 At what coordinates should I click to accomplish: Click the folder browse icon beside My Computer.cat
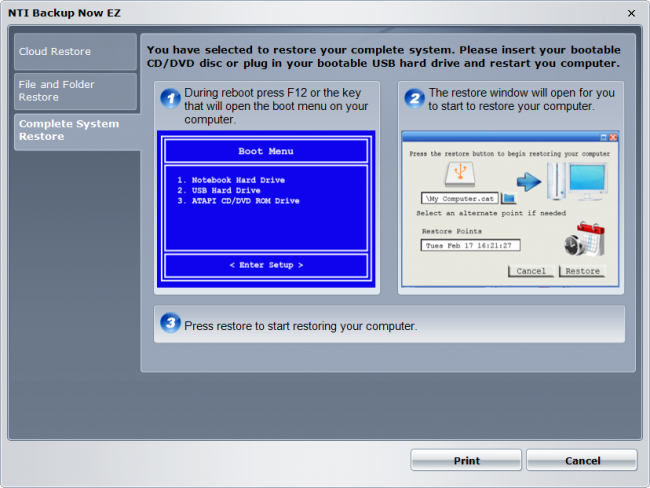[x=509, y=199]
